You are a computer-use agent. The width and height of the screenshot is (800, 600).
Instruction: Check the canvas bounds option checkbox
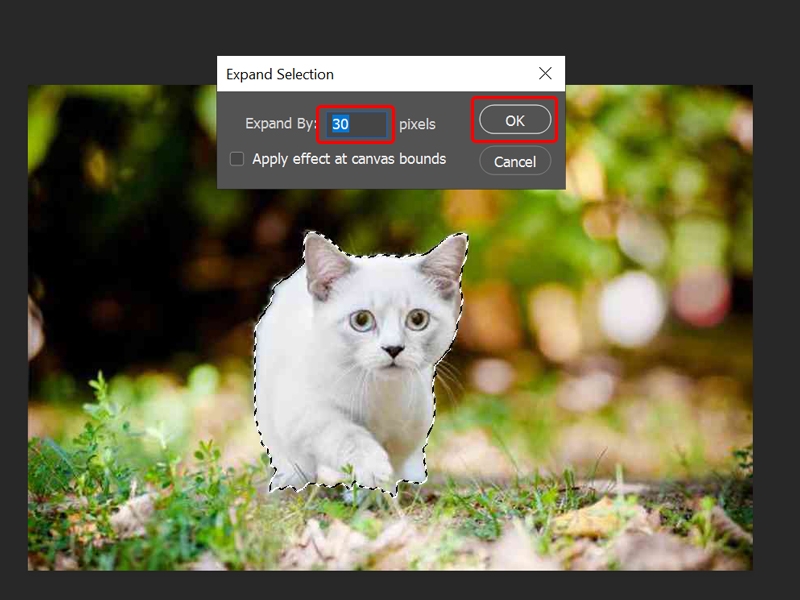(x=239, y=158)
